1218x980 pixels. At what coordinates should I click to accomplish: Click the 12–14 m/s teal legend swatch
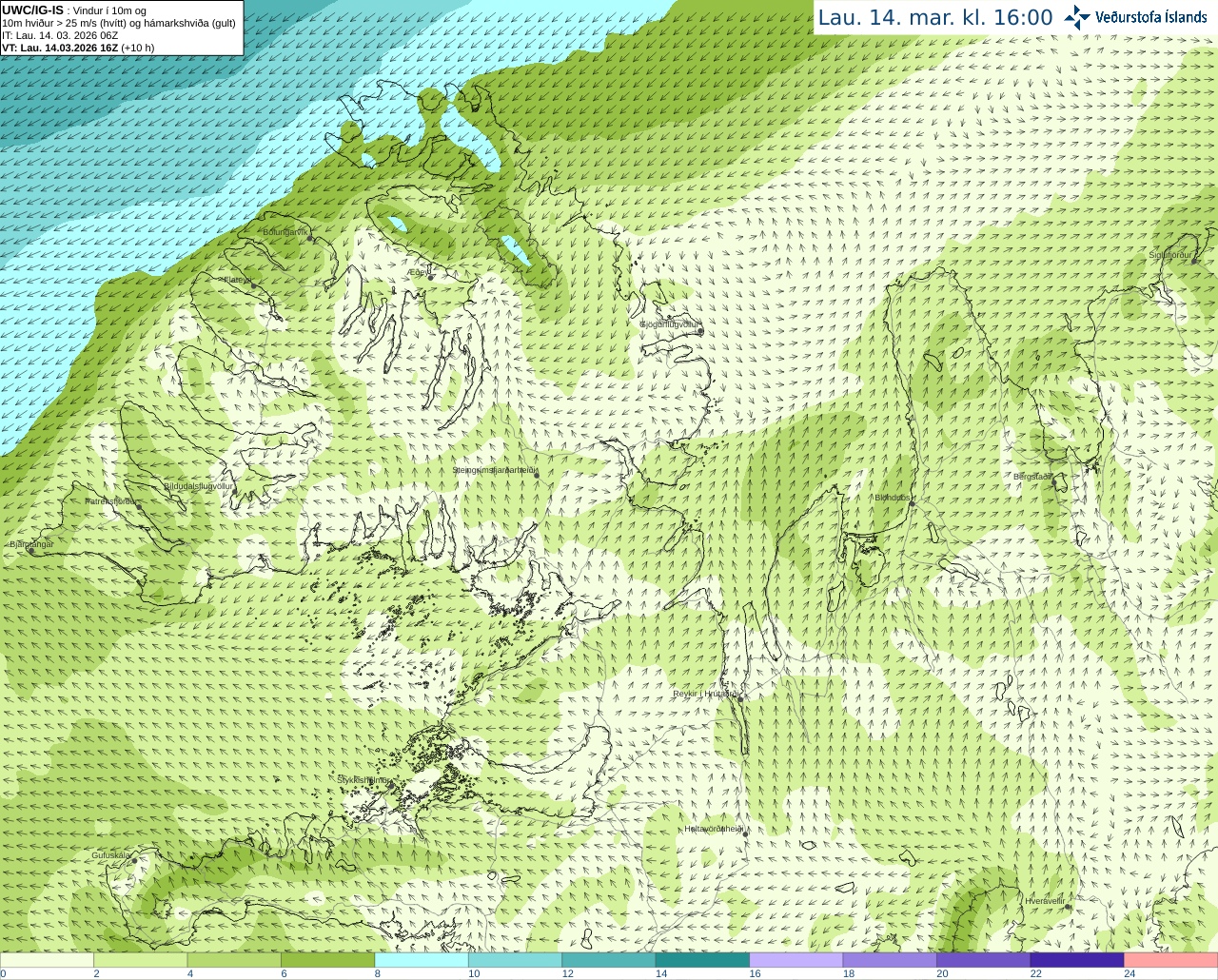pyautogui.click(x=609, y=960)
